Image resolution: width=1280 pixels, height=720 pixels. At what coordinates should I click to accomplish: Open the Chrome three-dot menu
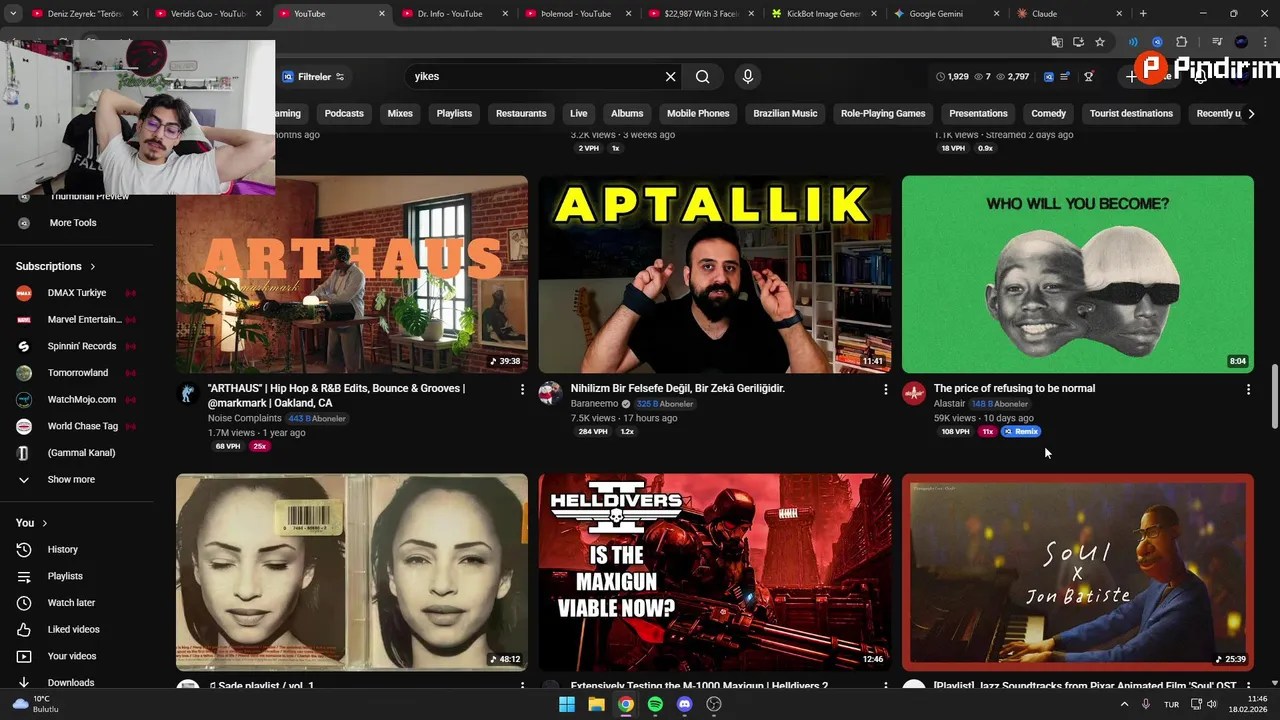(1264, 42)
